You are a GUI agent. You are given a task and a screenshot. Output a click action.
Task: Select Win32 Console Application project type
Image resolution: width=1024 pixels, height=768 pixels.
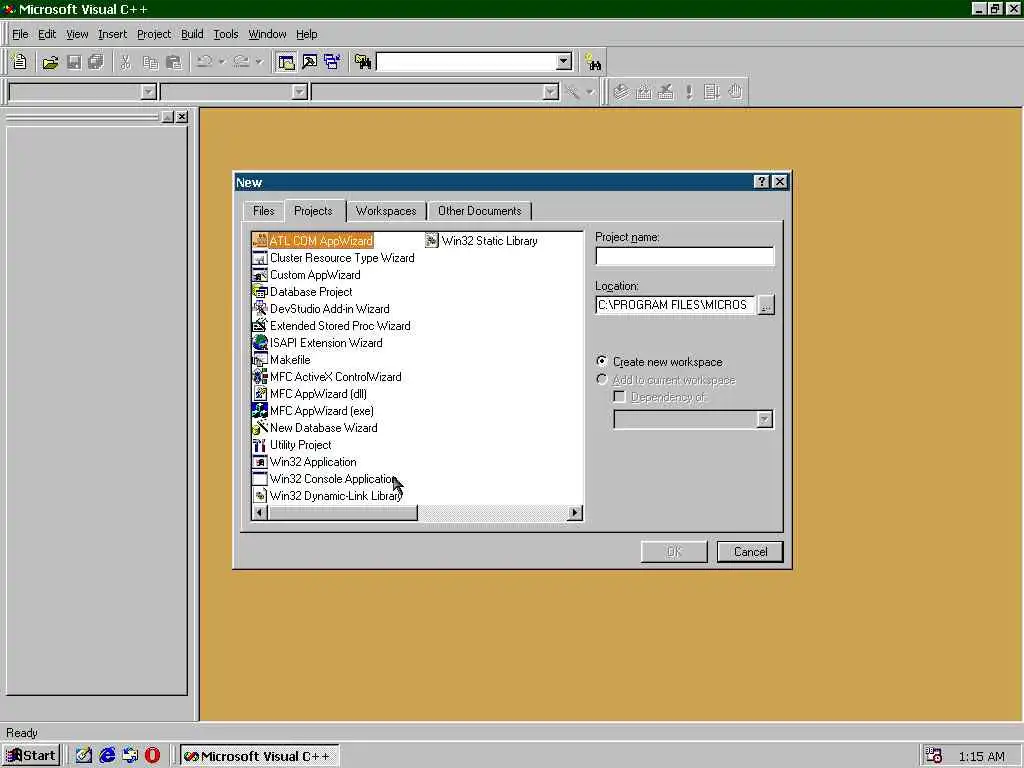pos(325,479)
